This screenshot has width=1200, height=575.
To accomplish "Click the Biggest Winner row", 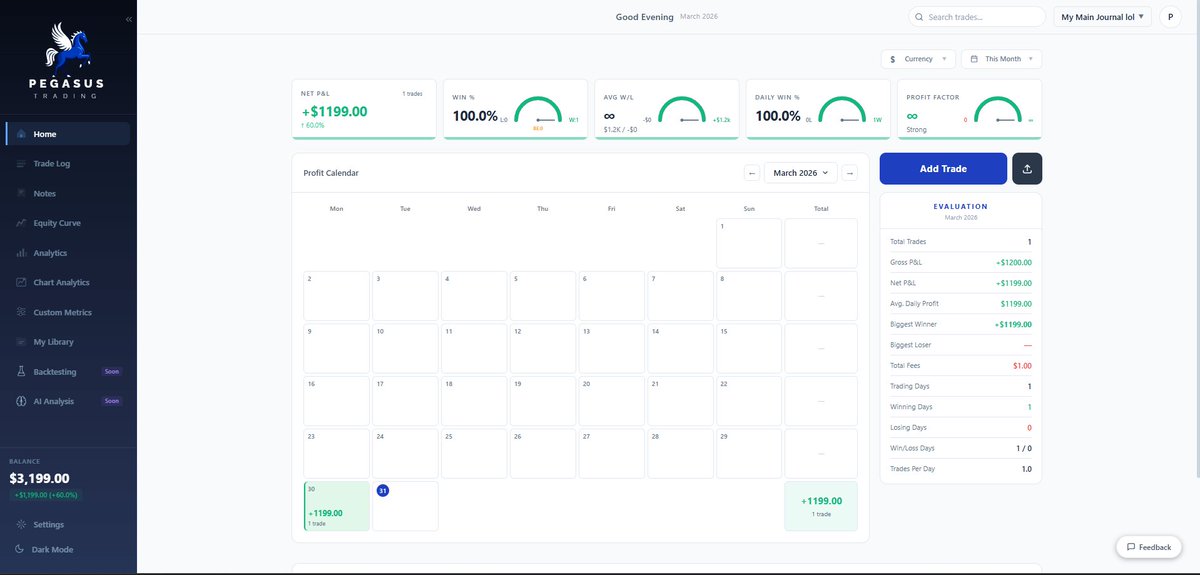I will click(961, 324).
